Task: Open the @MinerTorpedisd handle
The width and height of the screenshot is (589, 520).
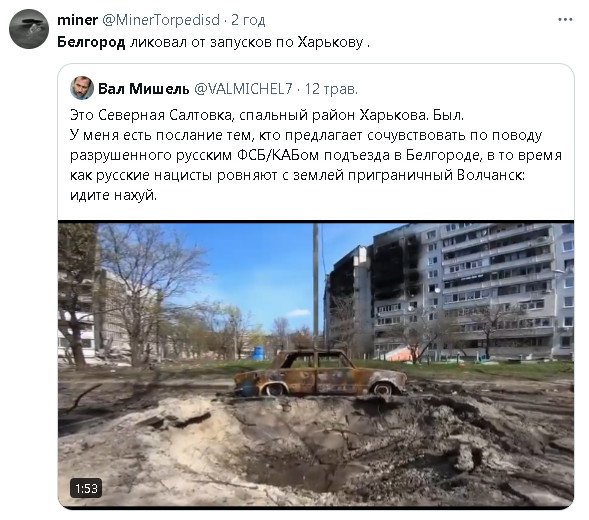Action: [x=161, y=20]
